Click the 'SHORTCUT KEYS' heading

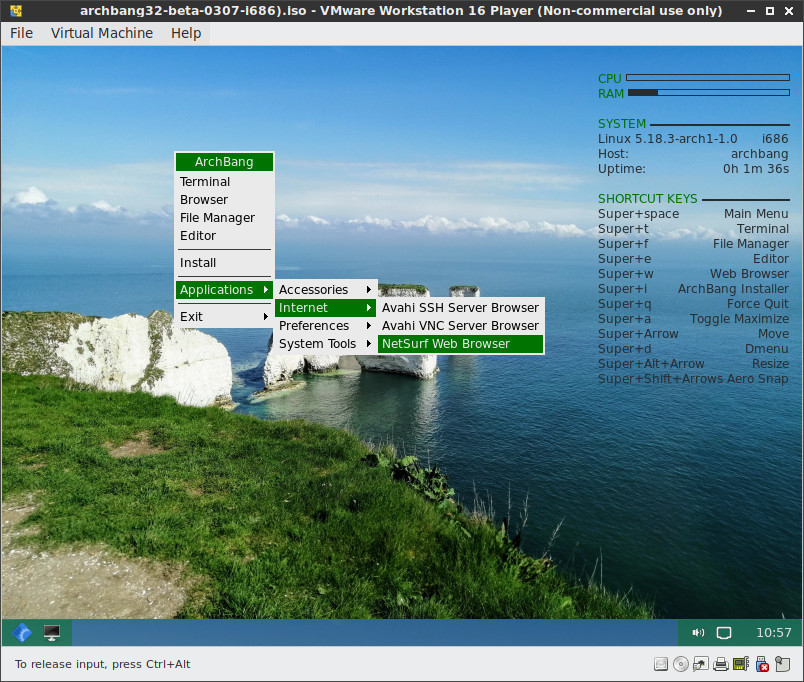click(x=648, y=199)
